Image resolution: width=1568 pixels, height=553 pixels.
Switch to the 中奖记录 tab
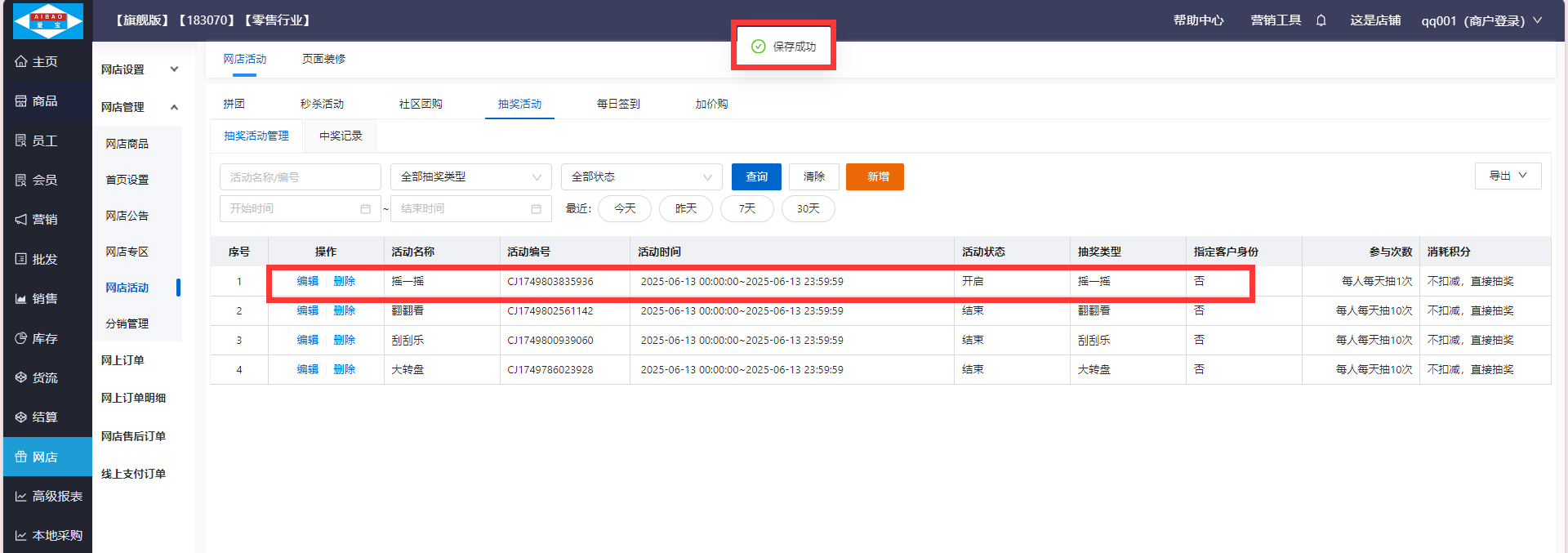tap(341, 136)
